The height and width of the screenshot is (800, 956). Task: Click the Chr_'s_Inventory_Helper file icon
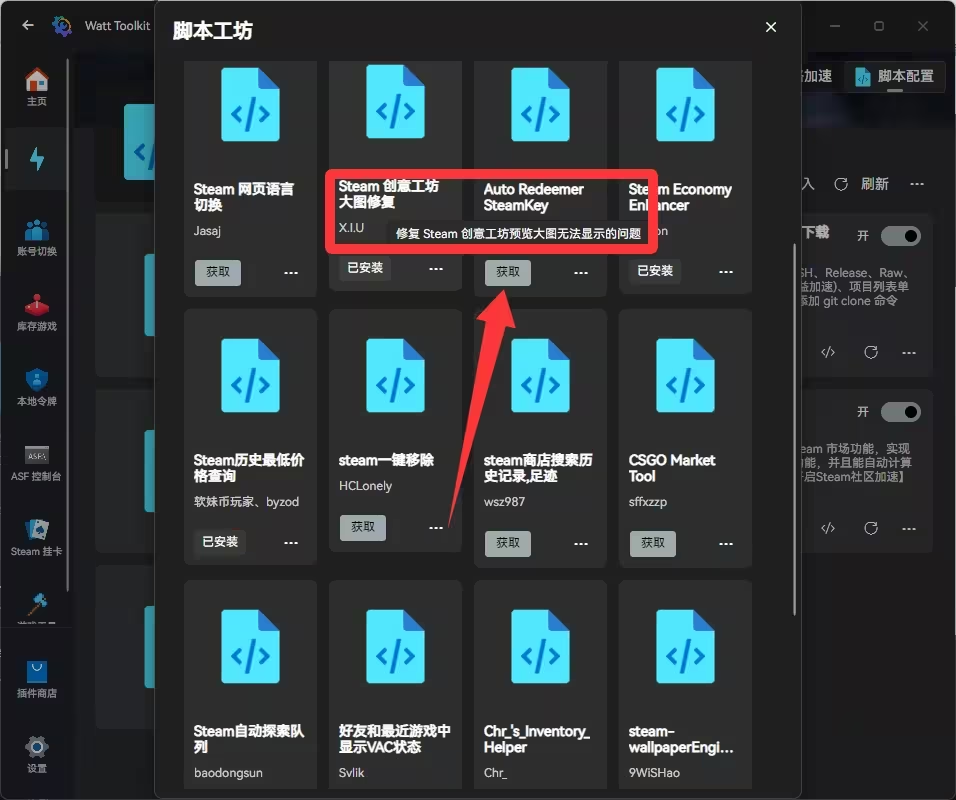click(540, 646)
